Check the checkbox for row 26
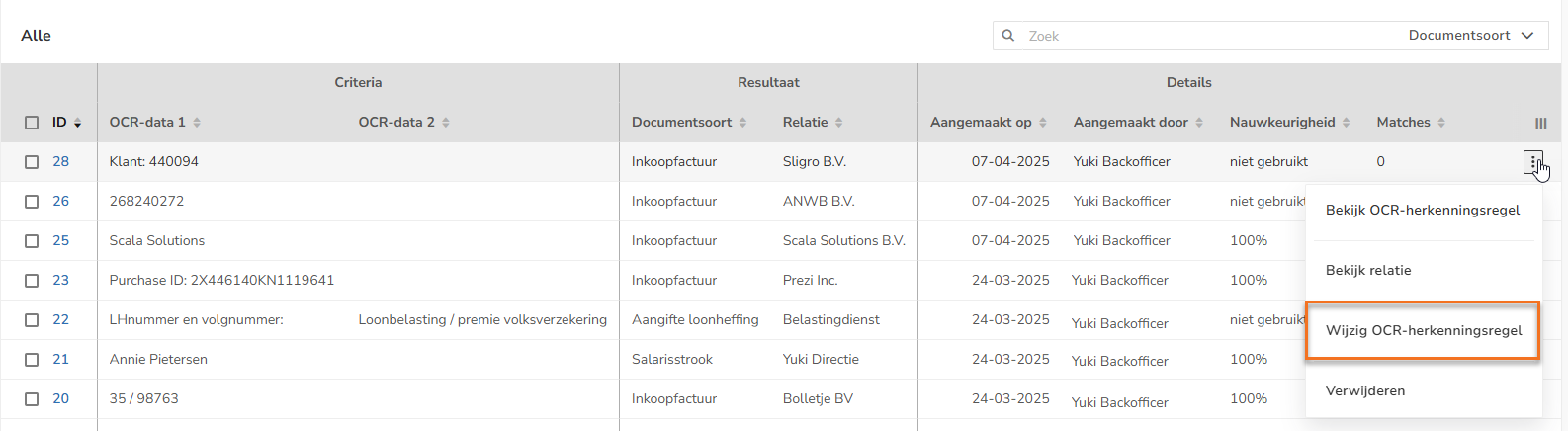Viewport: 1568px width, 431px height. [32, 202]
